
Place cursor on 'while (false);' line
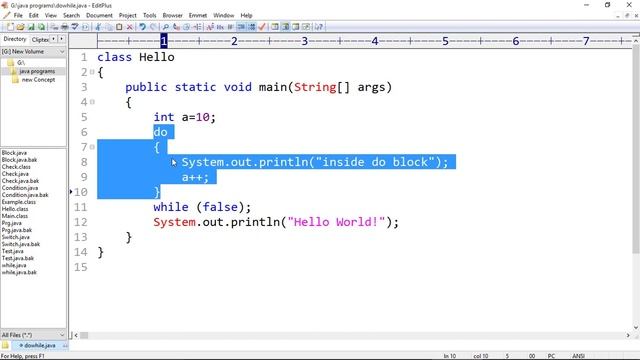coord(202,207)
